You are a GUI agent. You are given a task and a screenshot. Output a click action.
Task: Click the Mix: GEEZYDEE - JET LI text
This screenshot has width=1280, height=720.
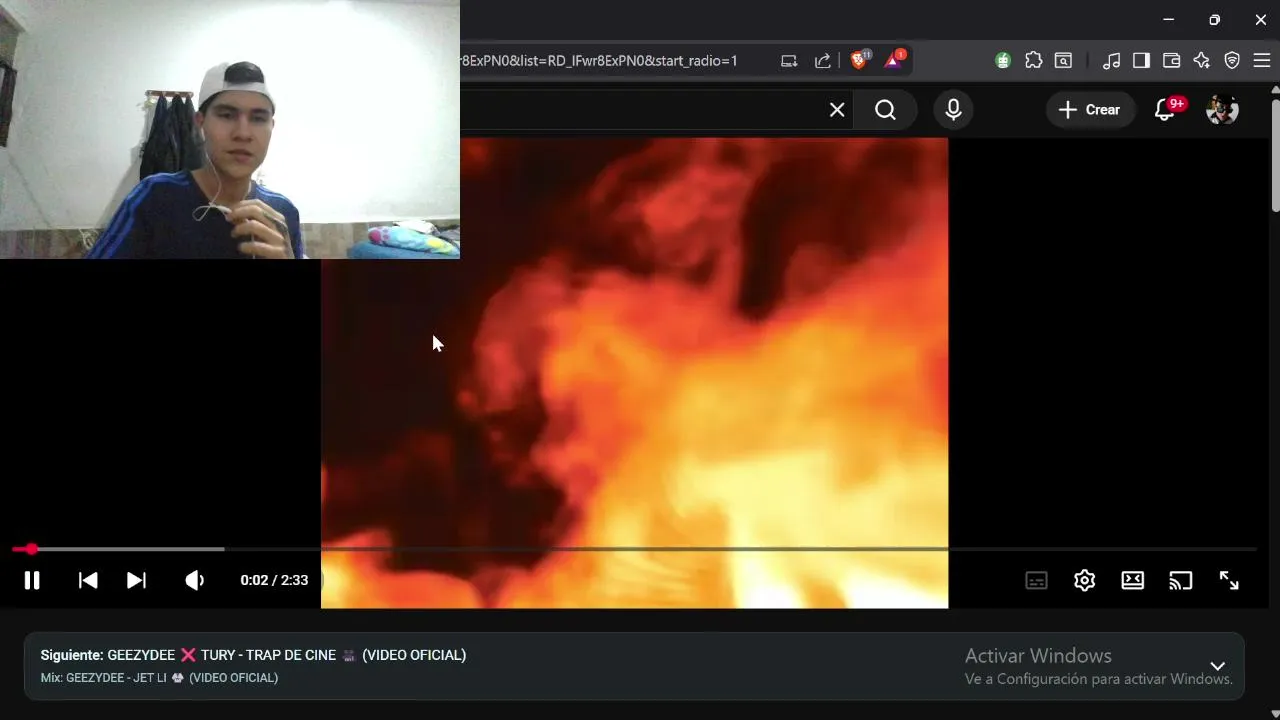(x=159, y=678)
